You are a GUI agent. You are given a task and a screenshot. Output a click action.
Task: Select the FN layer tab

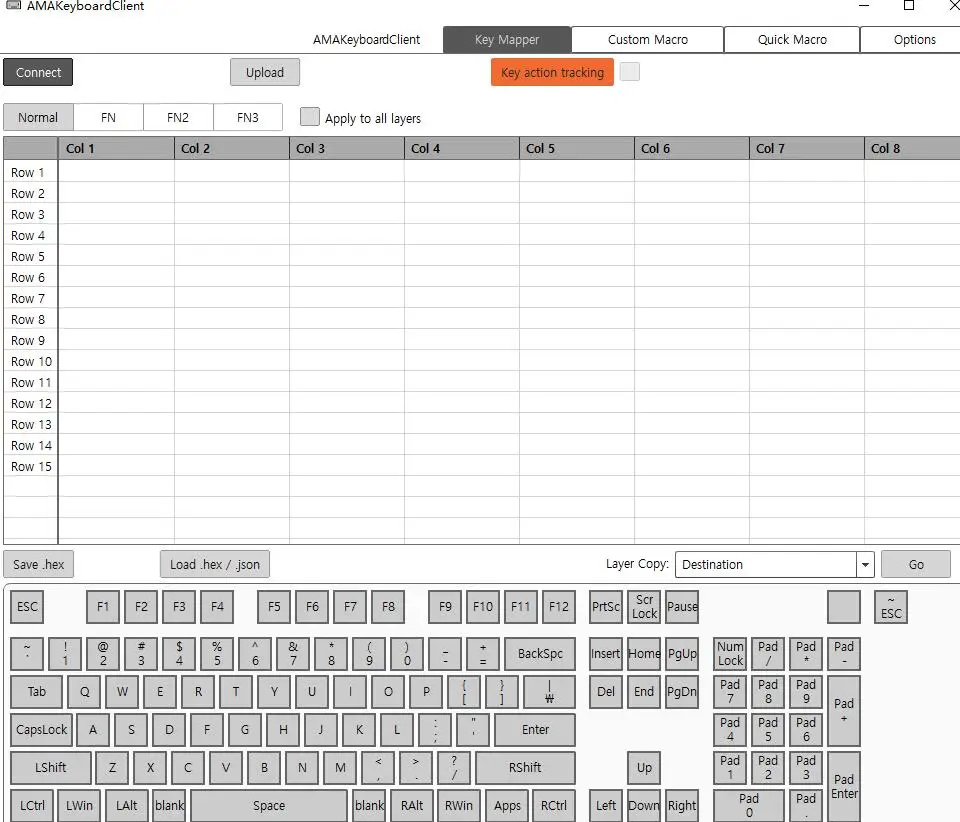108,117
